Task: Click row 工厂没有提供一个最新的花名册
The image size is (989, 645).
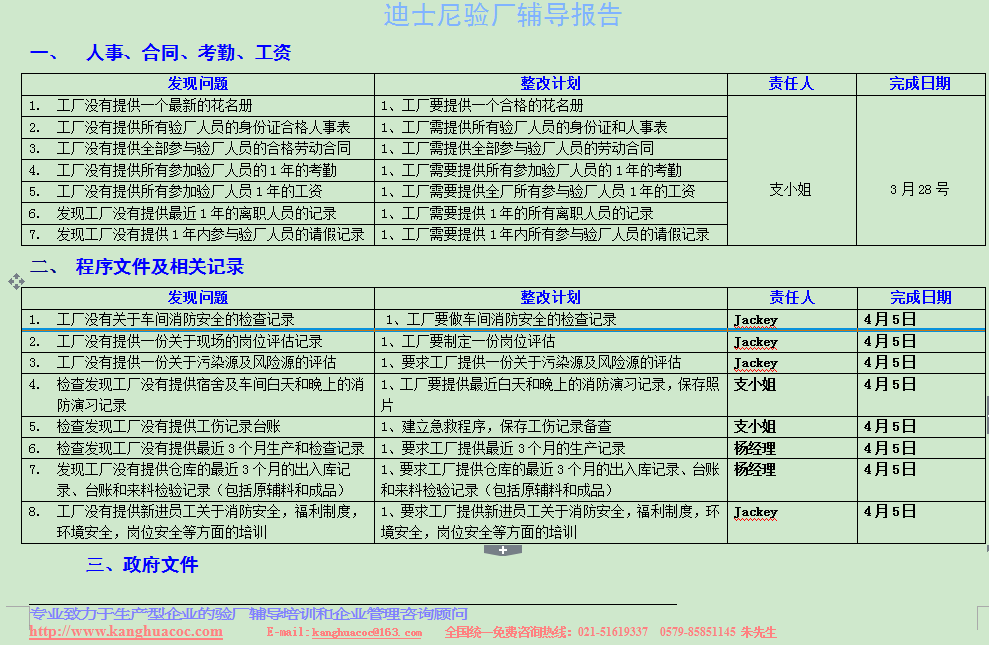Action: click(x=198, y=105)
